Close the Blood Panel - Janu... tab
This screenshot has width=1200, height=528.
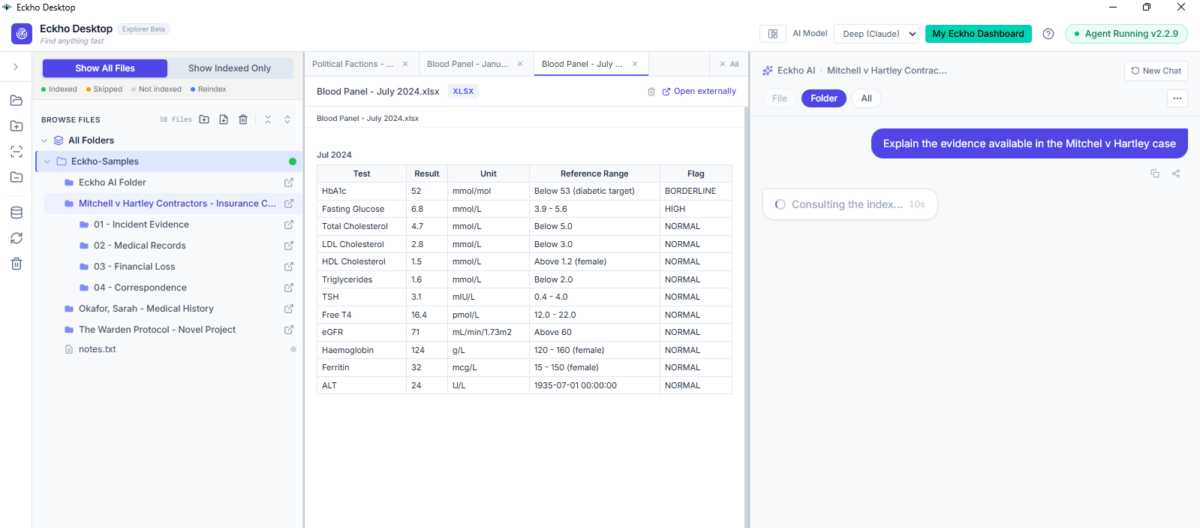coord(520,64)
